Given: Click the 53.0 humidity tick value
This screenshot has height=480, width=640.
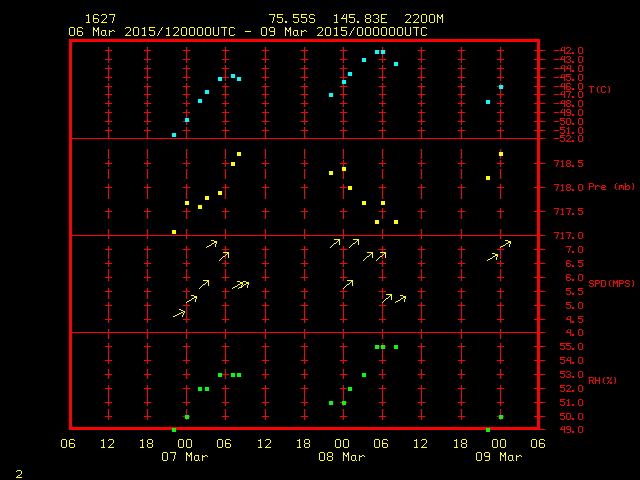Looking at the screenshot, I should (x=571, y=375).
